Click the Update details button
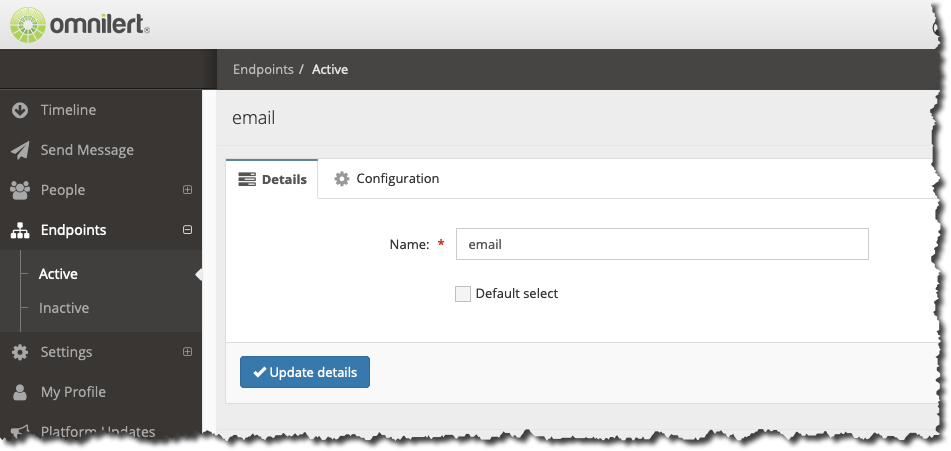The image size is (951, 451). (x=305, y=372)
